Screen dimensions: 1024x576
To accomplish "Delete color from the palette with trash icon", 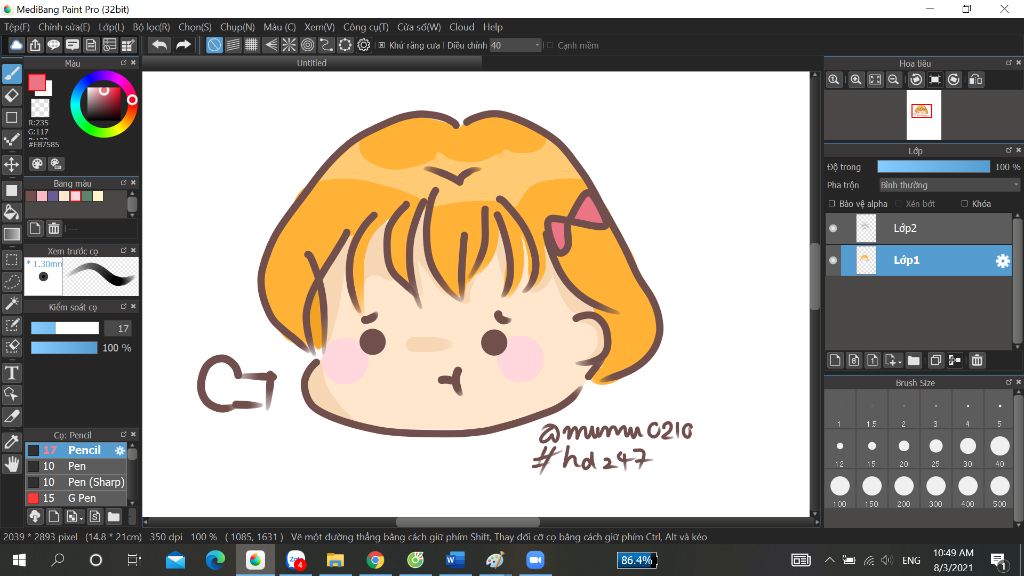I will point(54,229).
